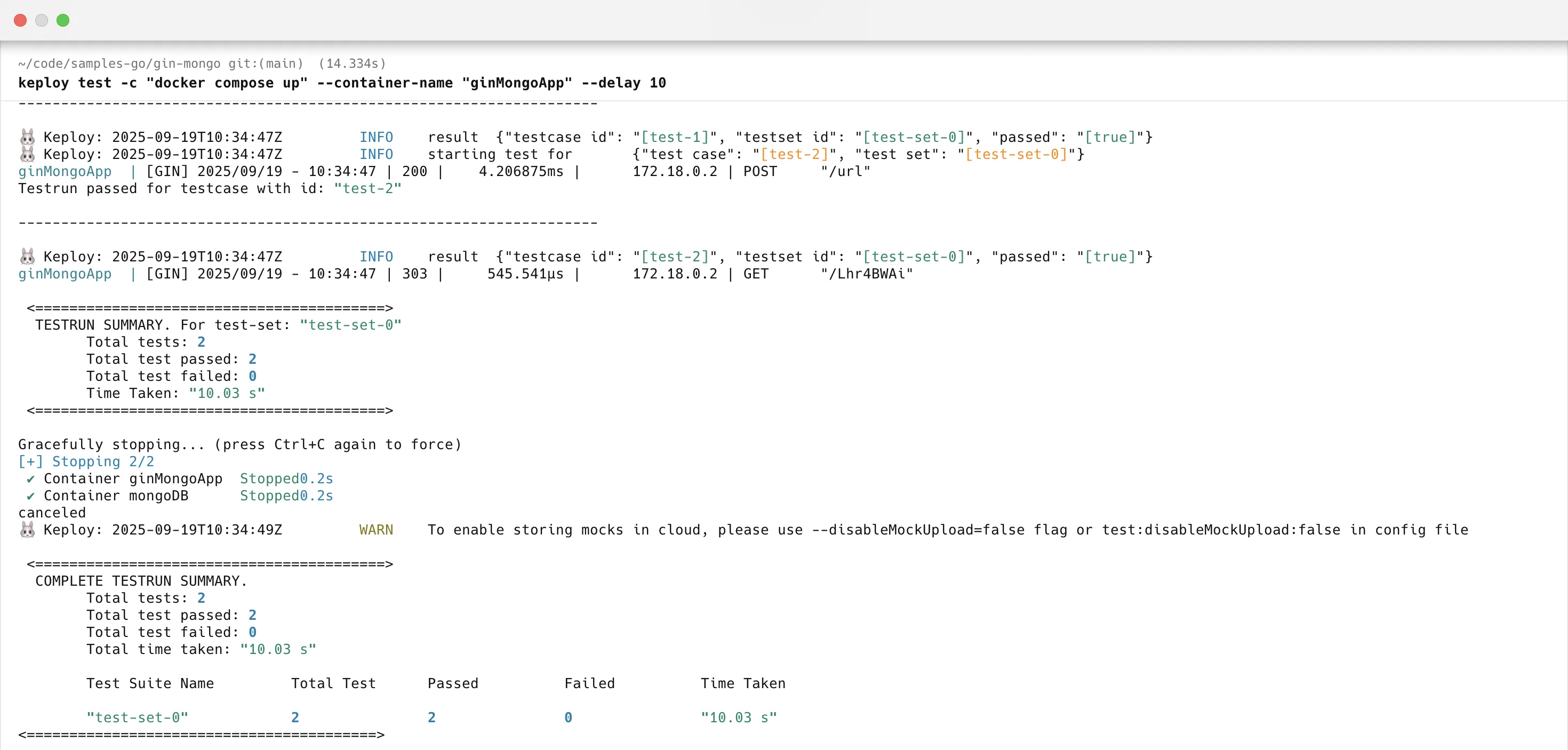
Task: Click the Keploy rabbit icon on starting test line
Action: pos(27,154)
